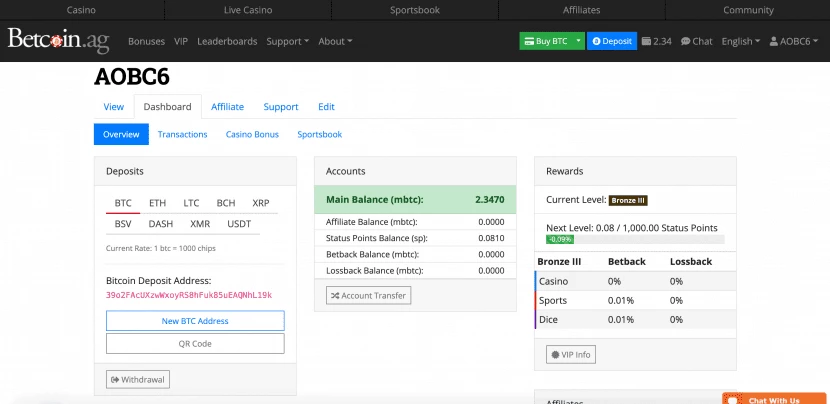Open Community in top bar
This screenshot has height=404, width=830.
(748, 10)
